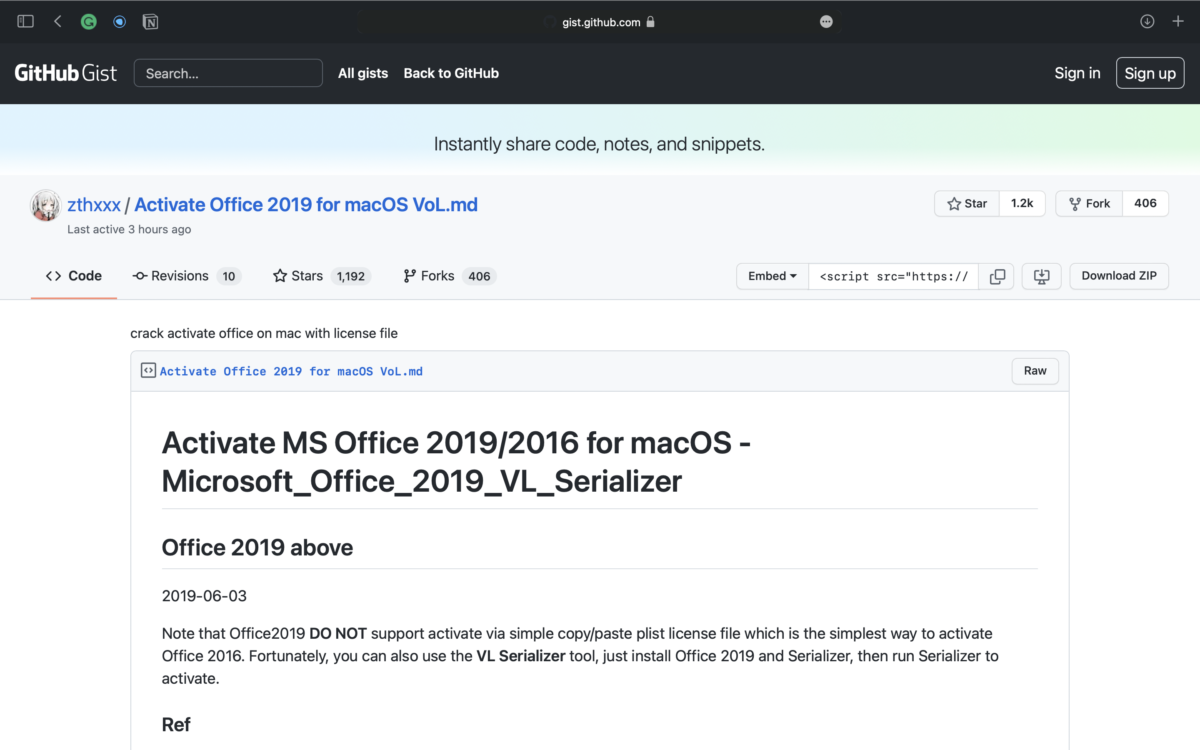Screen dimensions: 1200x750
Task: Select the Revisions clock icon
Action: 141,276
